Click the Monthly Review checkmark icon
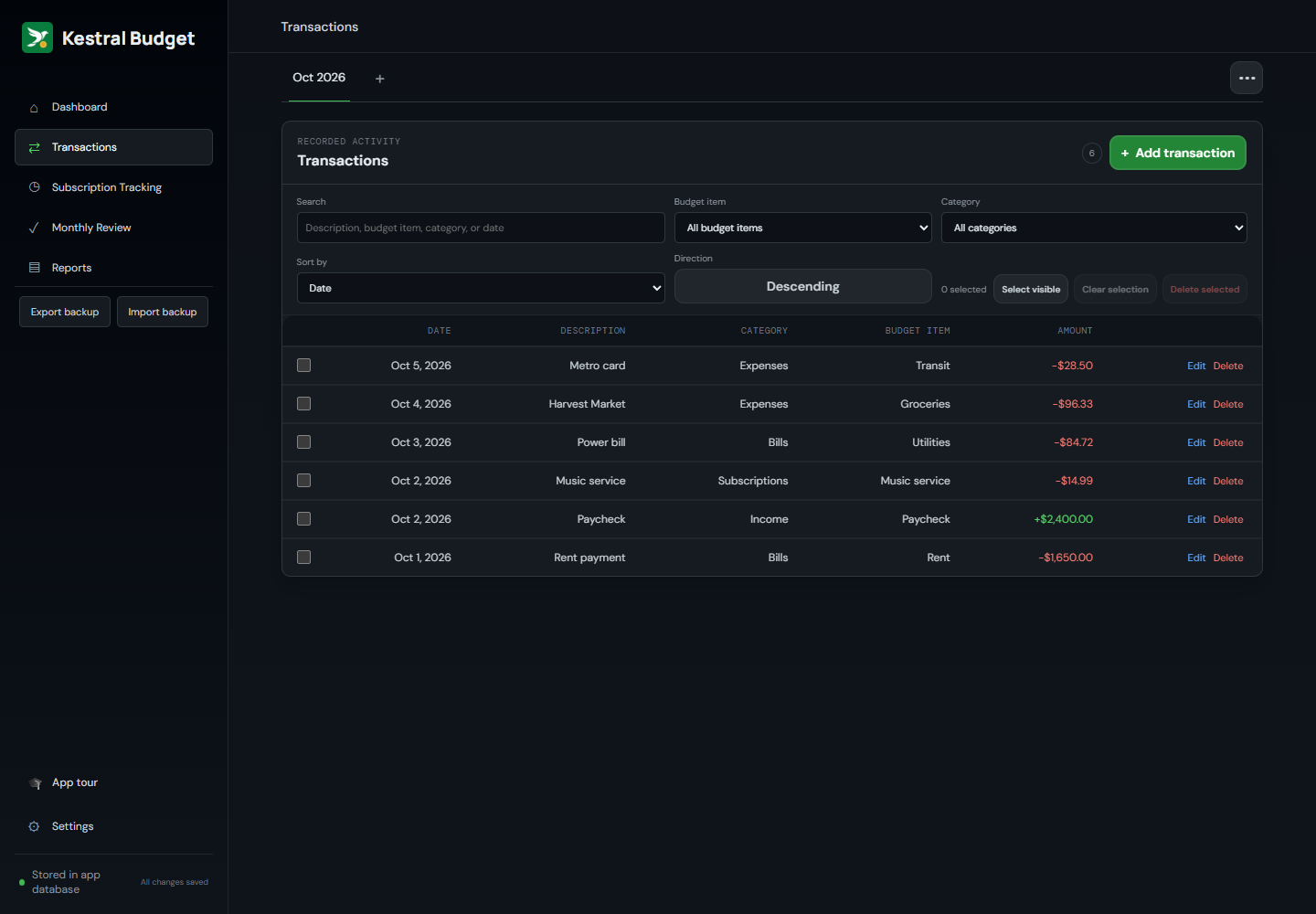Image resolution: width=1316 pixels, height=914 pixels. pyautogui.click(x=34, y=228)
